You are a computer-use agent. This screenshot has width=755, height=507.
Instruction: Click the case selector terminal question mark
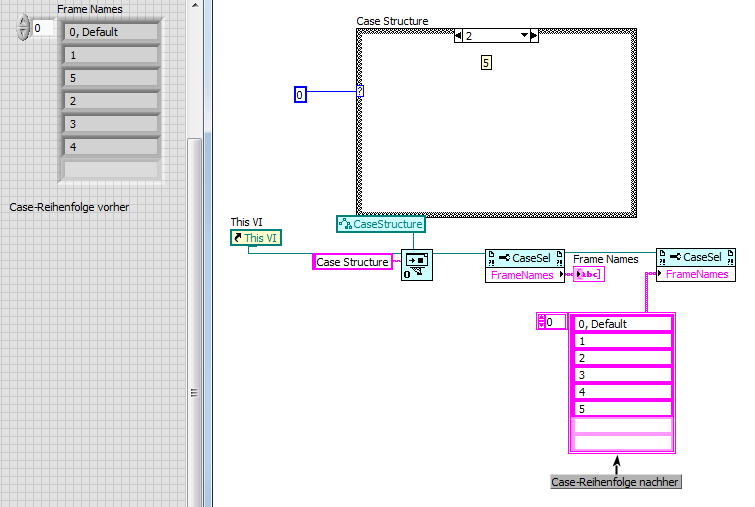coord(360,91)
